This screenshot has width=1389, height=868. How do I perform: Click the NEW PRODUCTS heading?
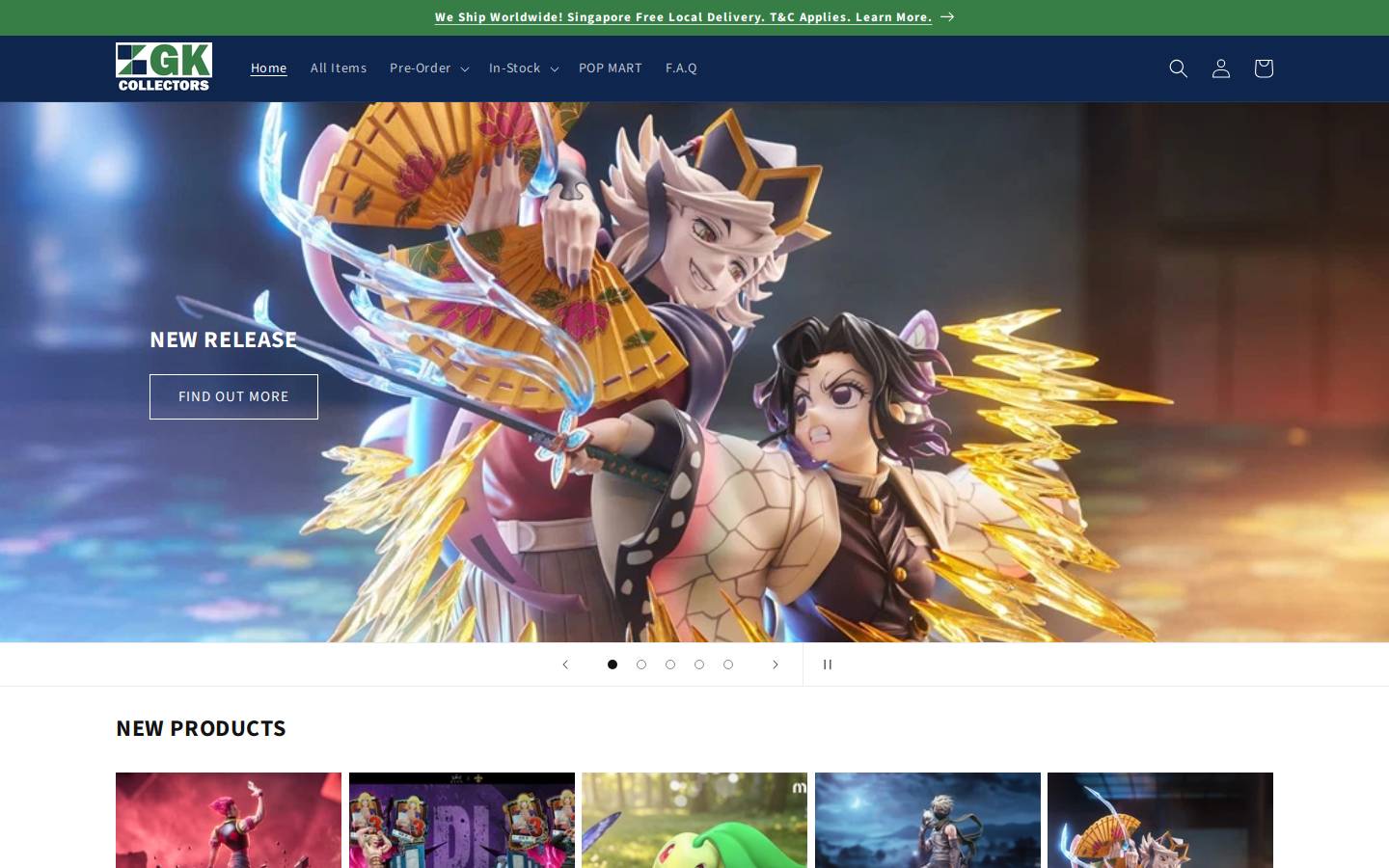coord(201,728)
